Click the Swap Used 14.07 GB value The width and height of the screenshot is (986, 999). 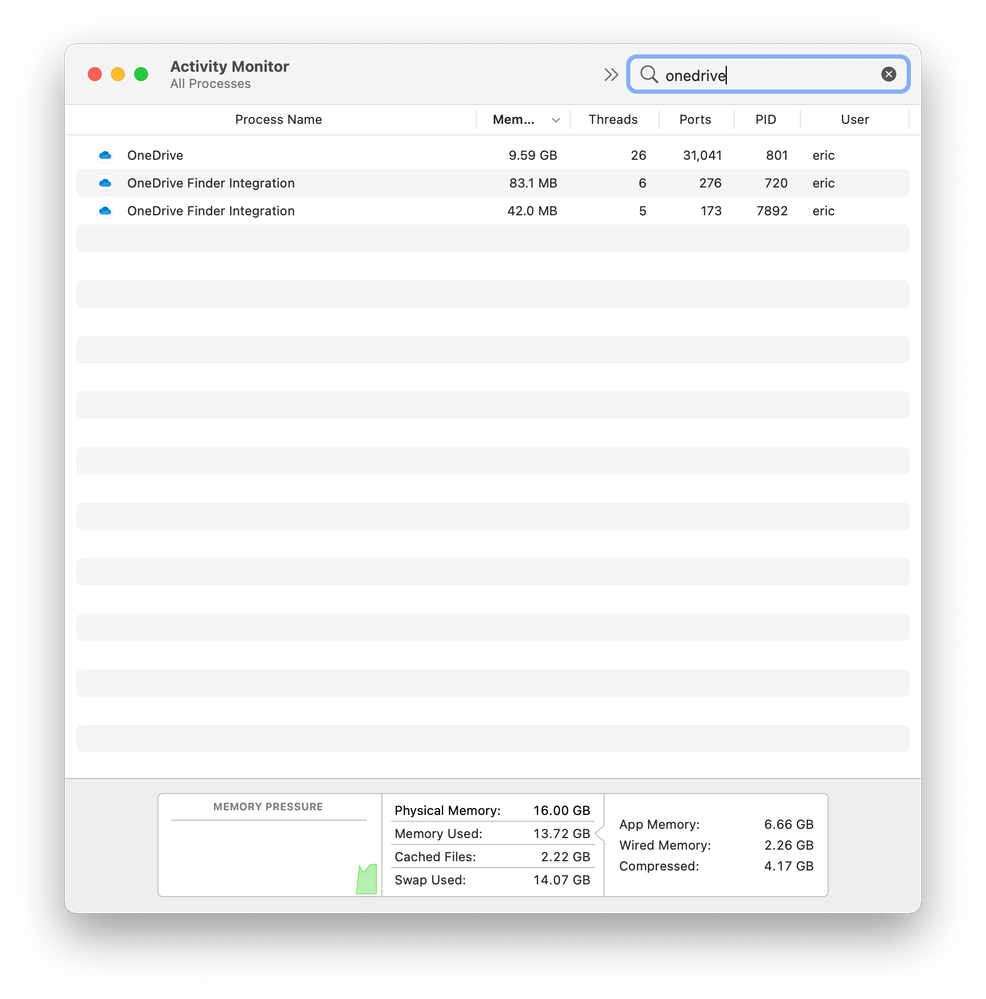562,880
